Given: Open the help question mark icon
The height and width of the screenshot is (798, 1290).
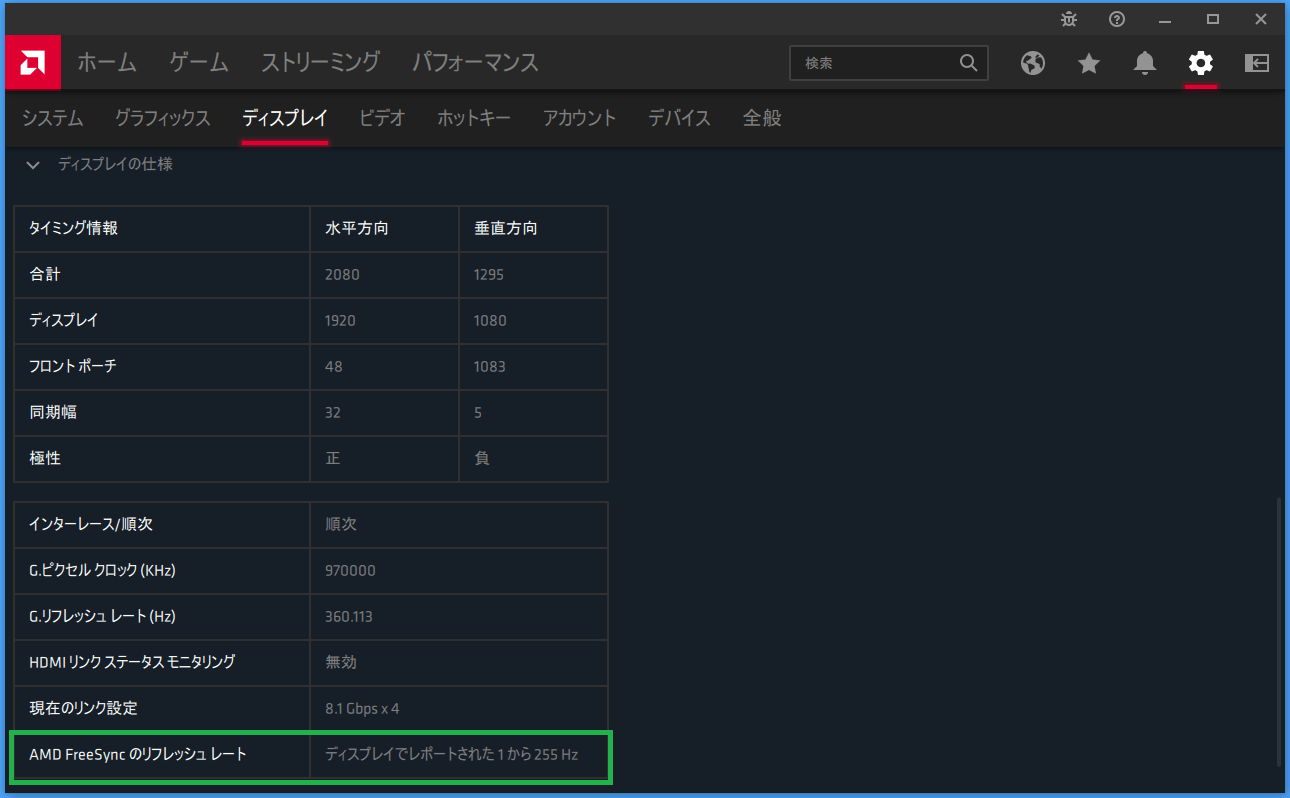Looking at the screenshot, I should 1117,19.
